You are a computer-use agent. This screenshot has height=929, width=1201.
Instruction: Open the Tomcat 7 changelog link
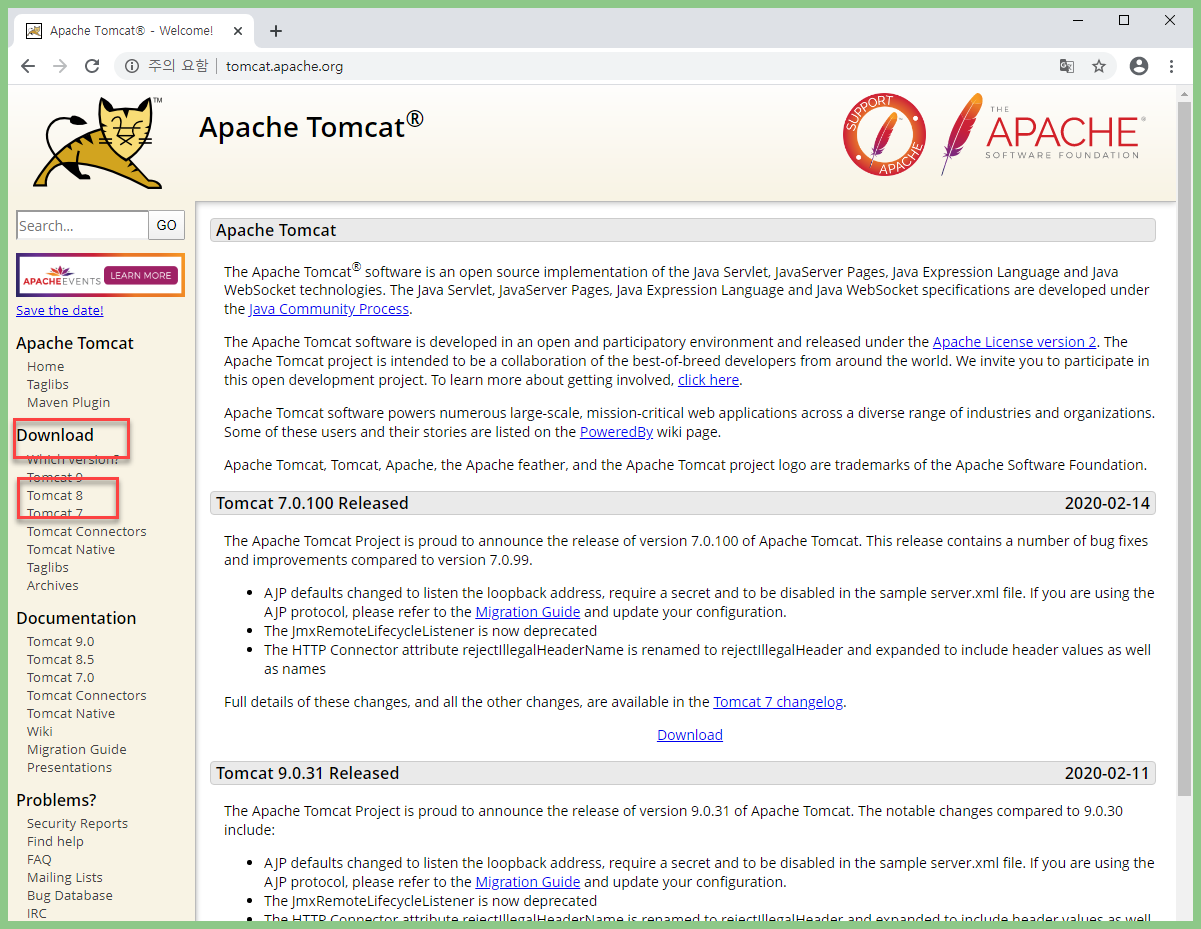[x=778, y=701]
